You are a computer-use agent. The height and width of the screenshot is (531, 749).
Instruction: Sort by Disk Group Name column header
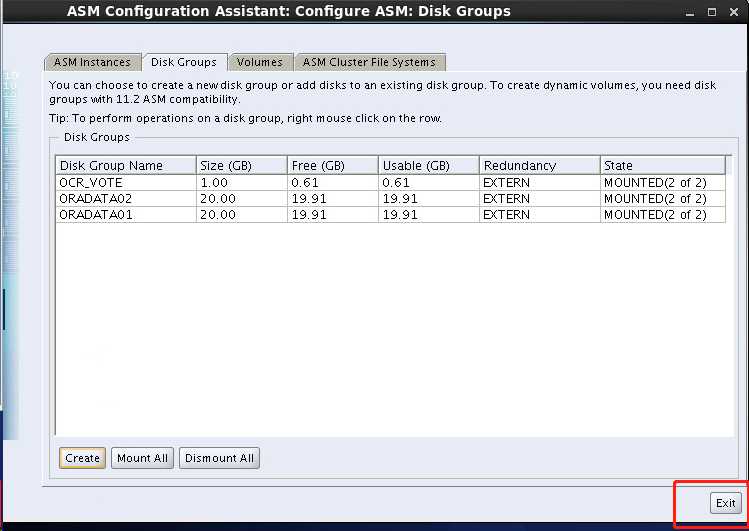126,165
